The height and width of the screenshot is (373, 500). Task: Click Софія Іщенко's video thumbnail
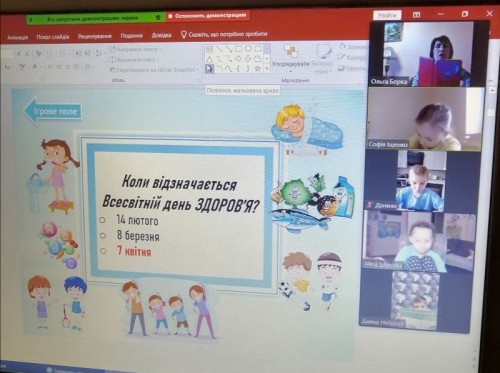pos(425,119)
